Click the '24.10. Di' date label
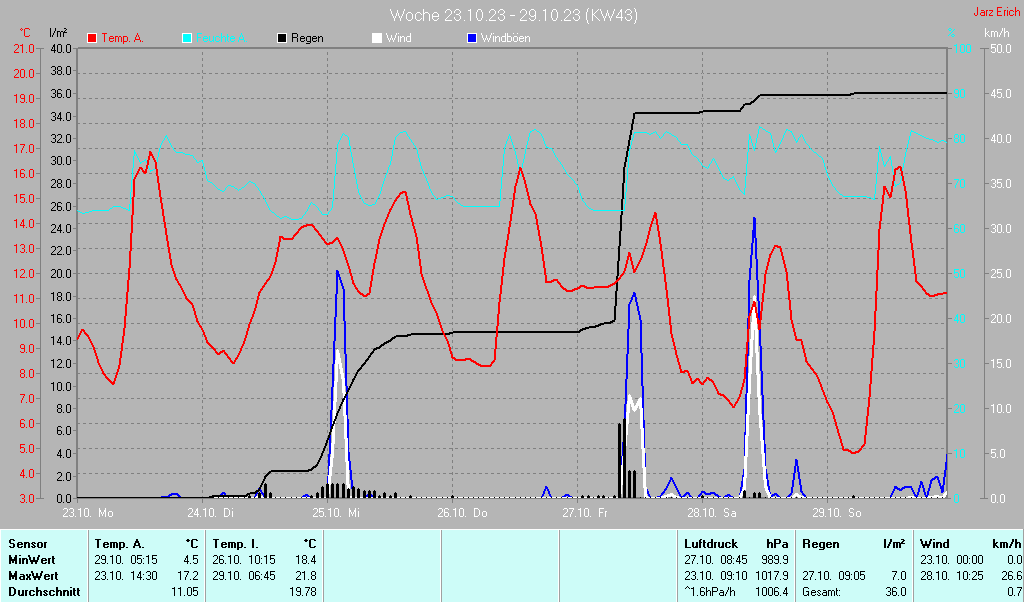Screen dimensions: 1024x602 click(210, 513)
